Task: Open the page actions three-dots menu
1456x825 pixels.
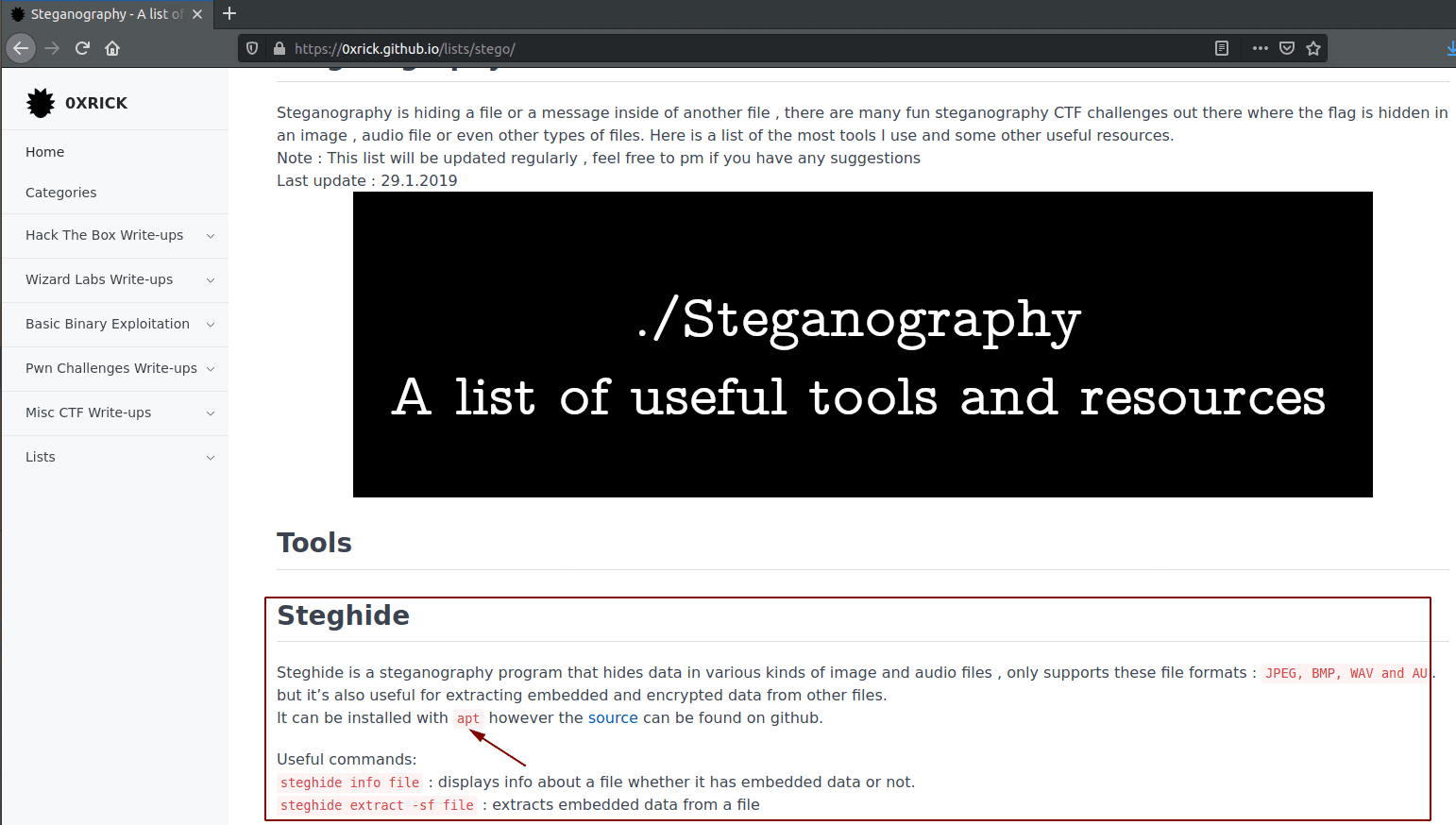Action: tap(1260, 48)
